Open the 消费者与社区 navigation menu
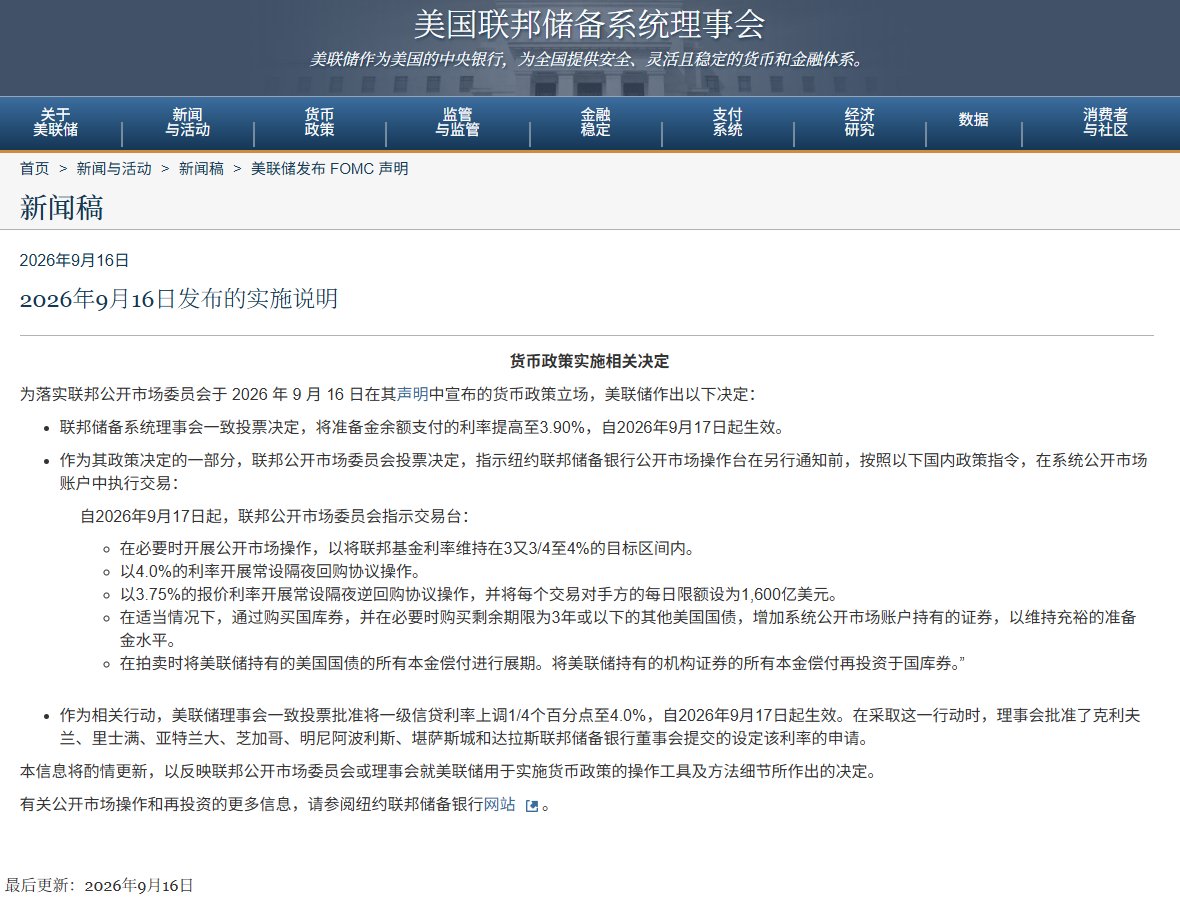The width and height of the screenshot is (1180, 907). [1105, 122]
